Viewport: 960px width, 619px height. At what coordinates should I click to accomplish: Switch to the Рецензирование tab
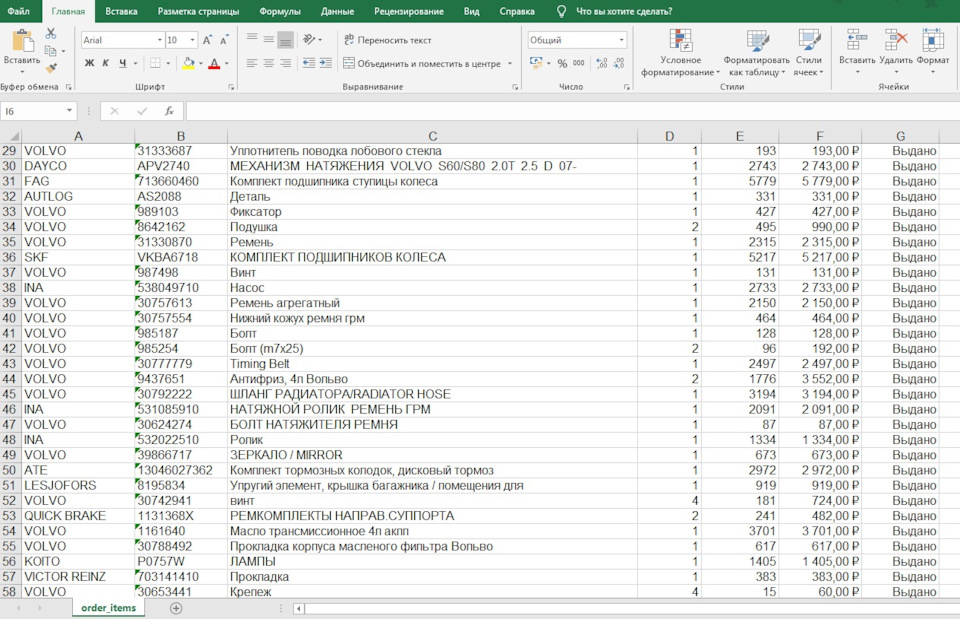(x=409, y=11)
